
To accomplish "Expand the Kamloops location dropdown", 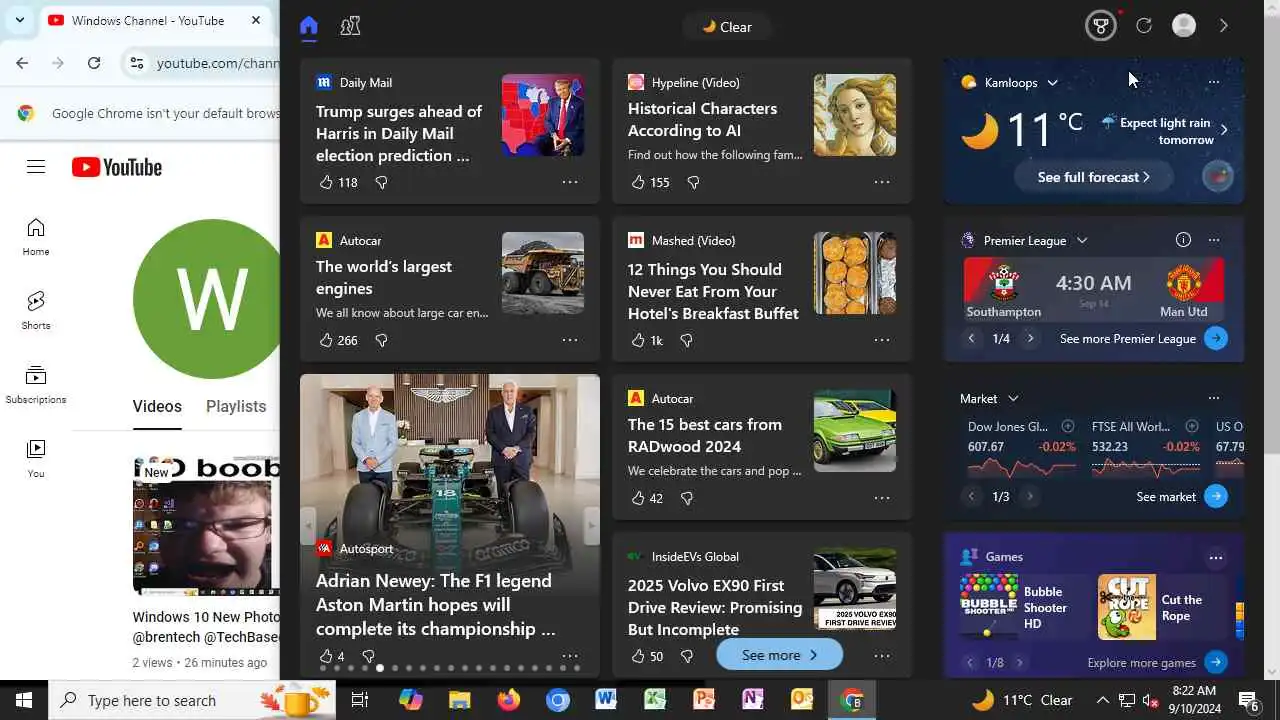I will pyautogui.click(x=1052, y=83).
